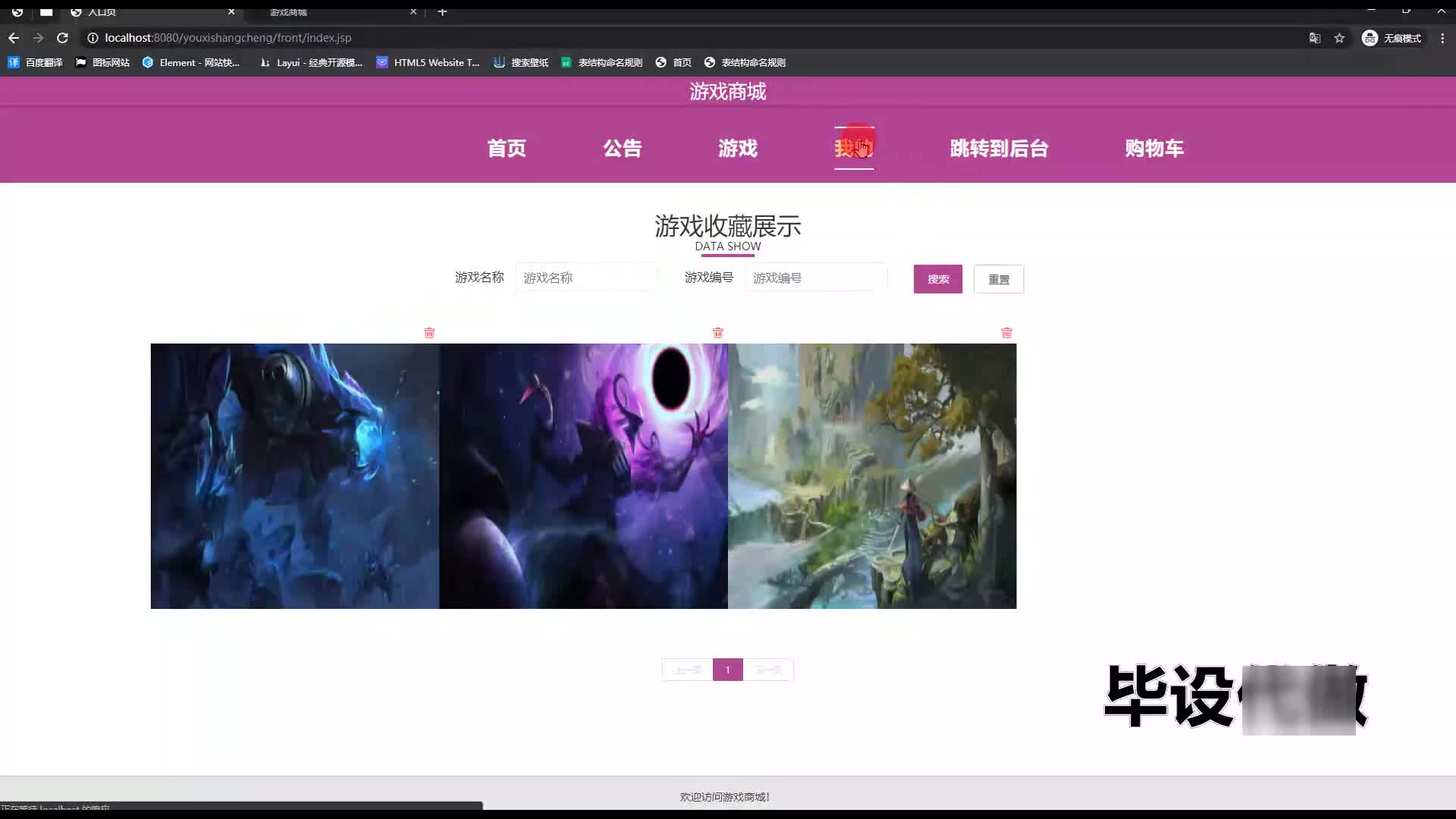Viewport: 1456px width, 819px height.
Task: Reload the page with refresh icon
Action: pyautogui.click(x=63, y=38)
